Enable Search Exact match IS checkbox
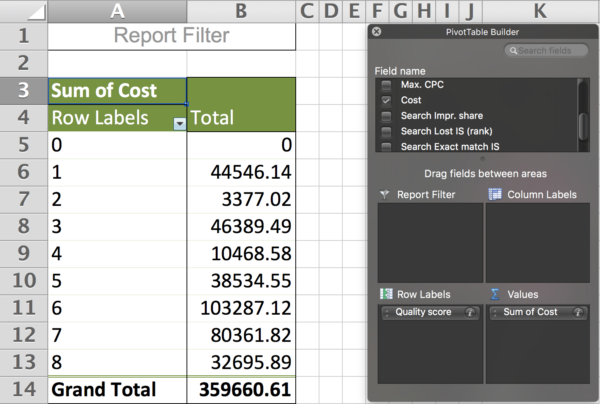Screen dimensions: 600x404 point(386,147)
